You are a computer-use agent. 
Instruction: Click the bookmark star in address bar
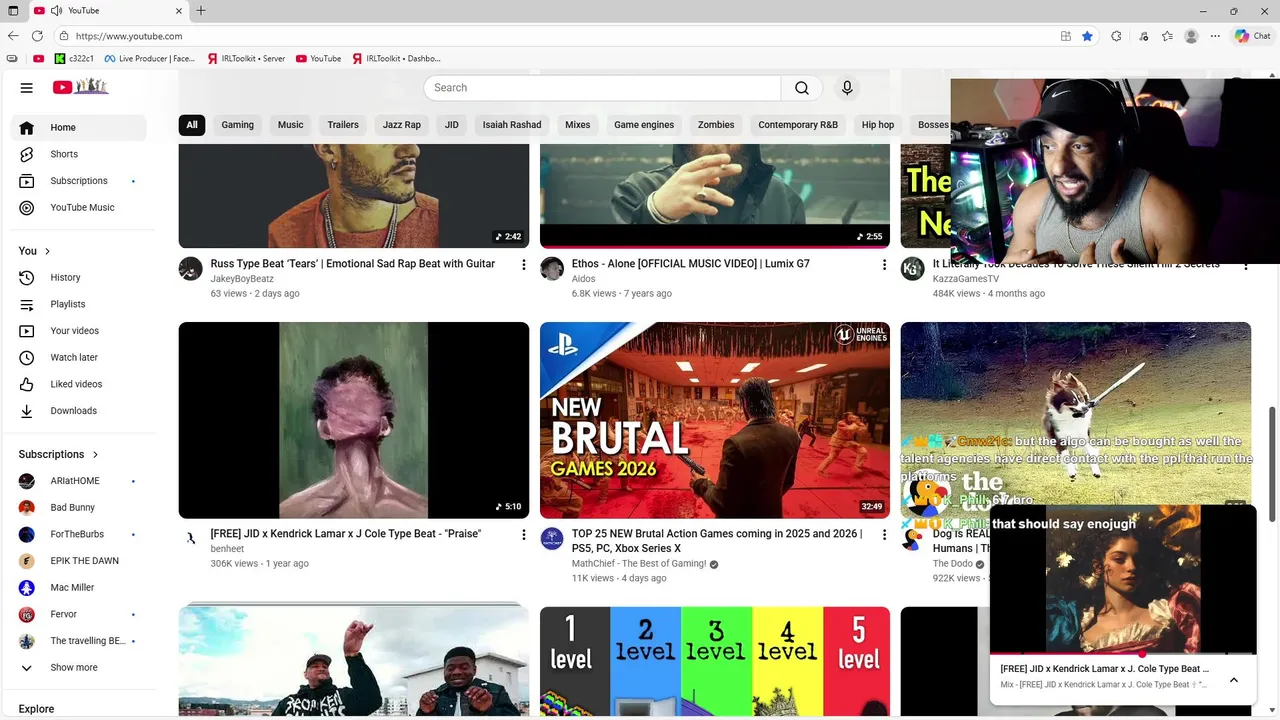(x=1087, y=36)
